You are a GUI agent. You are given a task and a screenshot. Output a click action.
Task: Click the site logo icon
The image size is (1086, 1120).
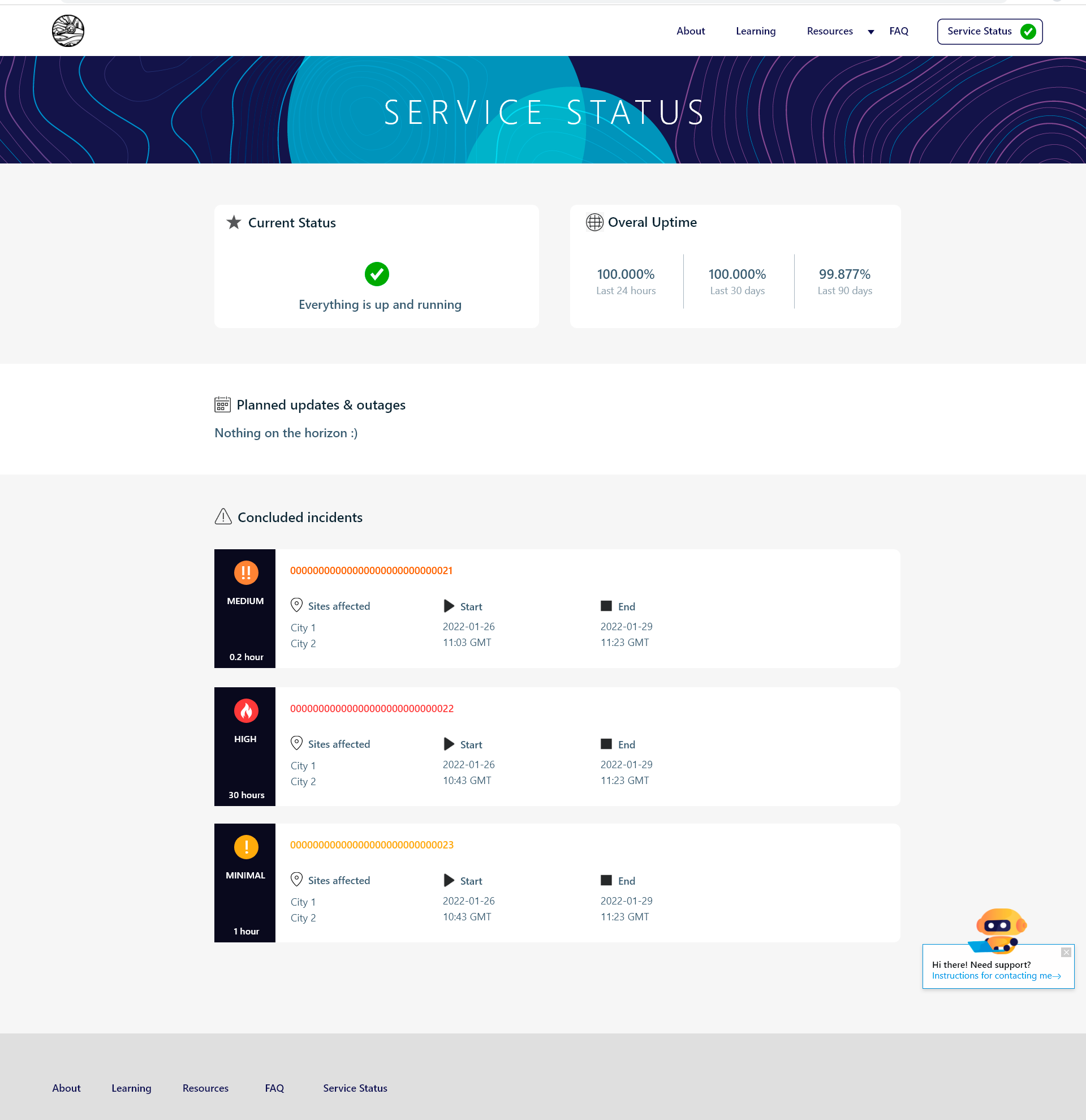point(67,31)
